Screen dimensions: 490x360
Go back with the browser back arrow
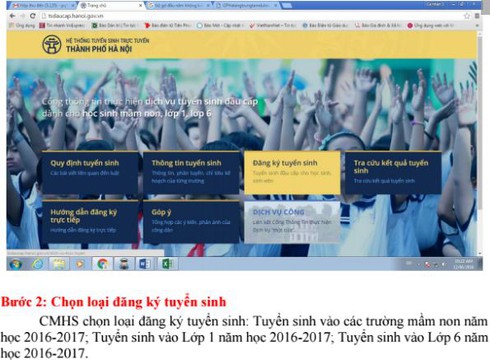coord(13,16)
